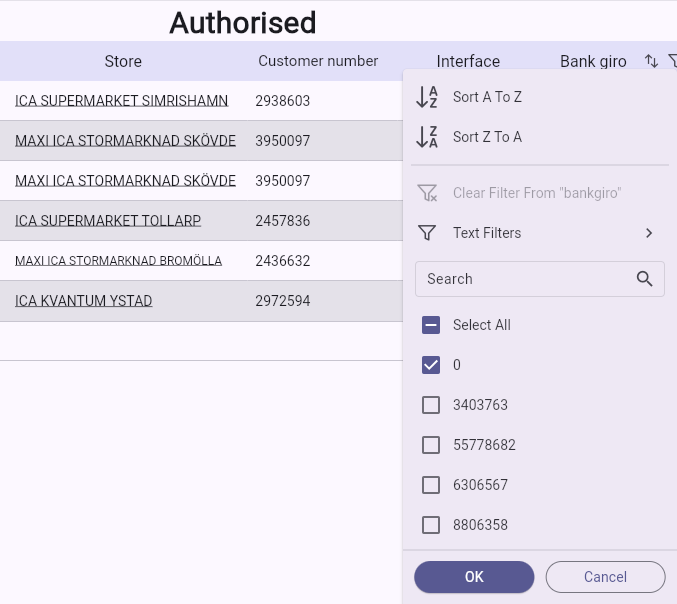This screenshot has height=604, width=677.
Task: Cancel the filter popup
Action: pos(605,577)
